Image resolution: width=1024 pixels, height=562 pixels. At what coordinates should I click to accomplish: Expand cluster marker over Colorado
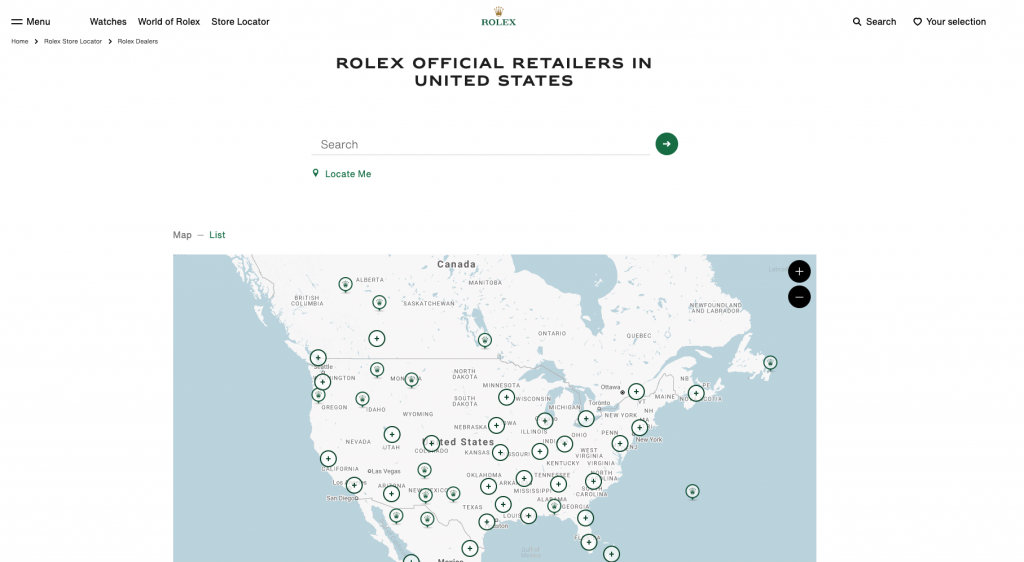431,444
